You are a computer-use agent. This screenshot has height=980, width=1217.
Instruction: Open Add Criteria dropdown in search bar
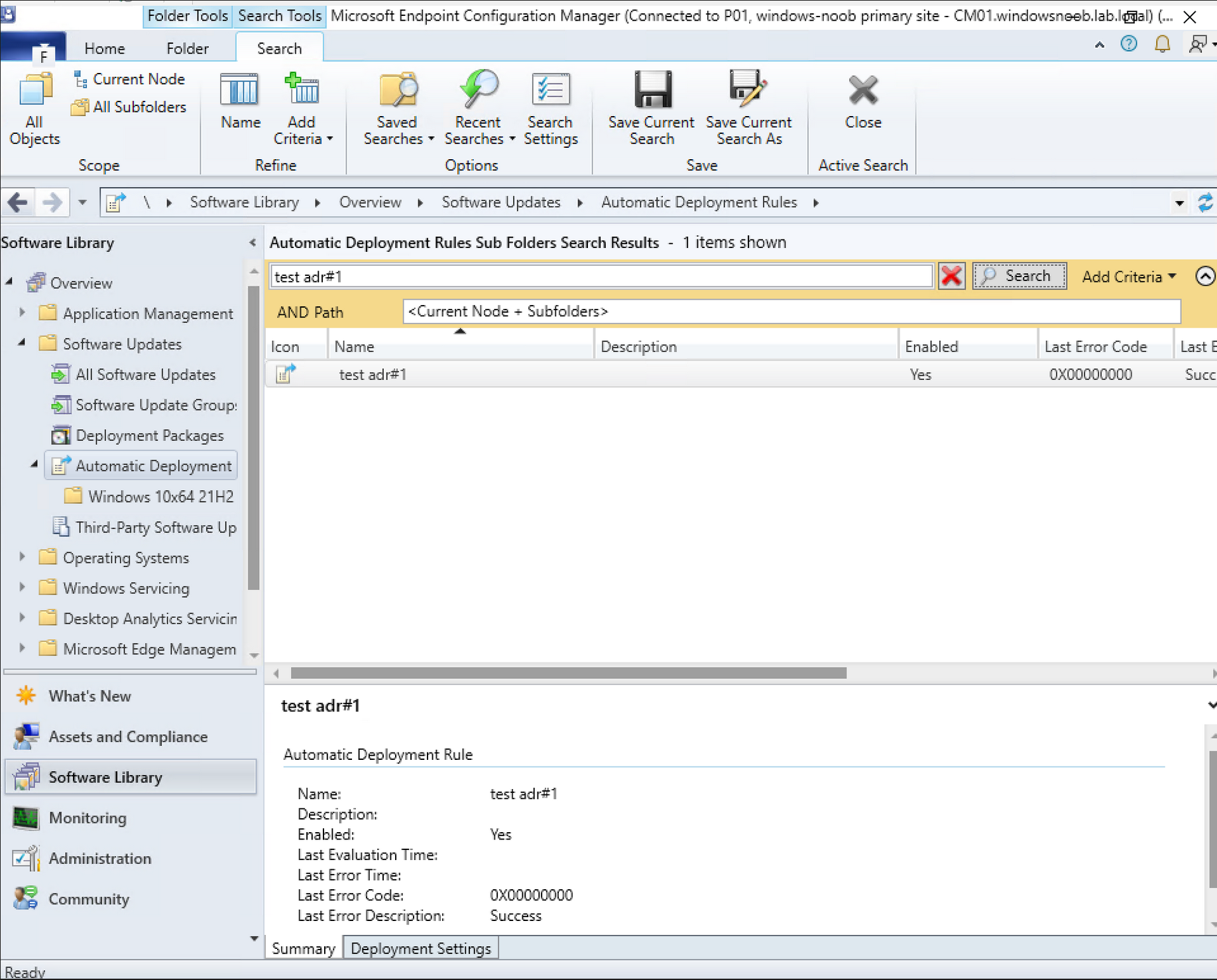point(1129,276)
